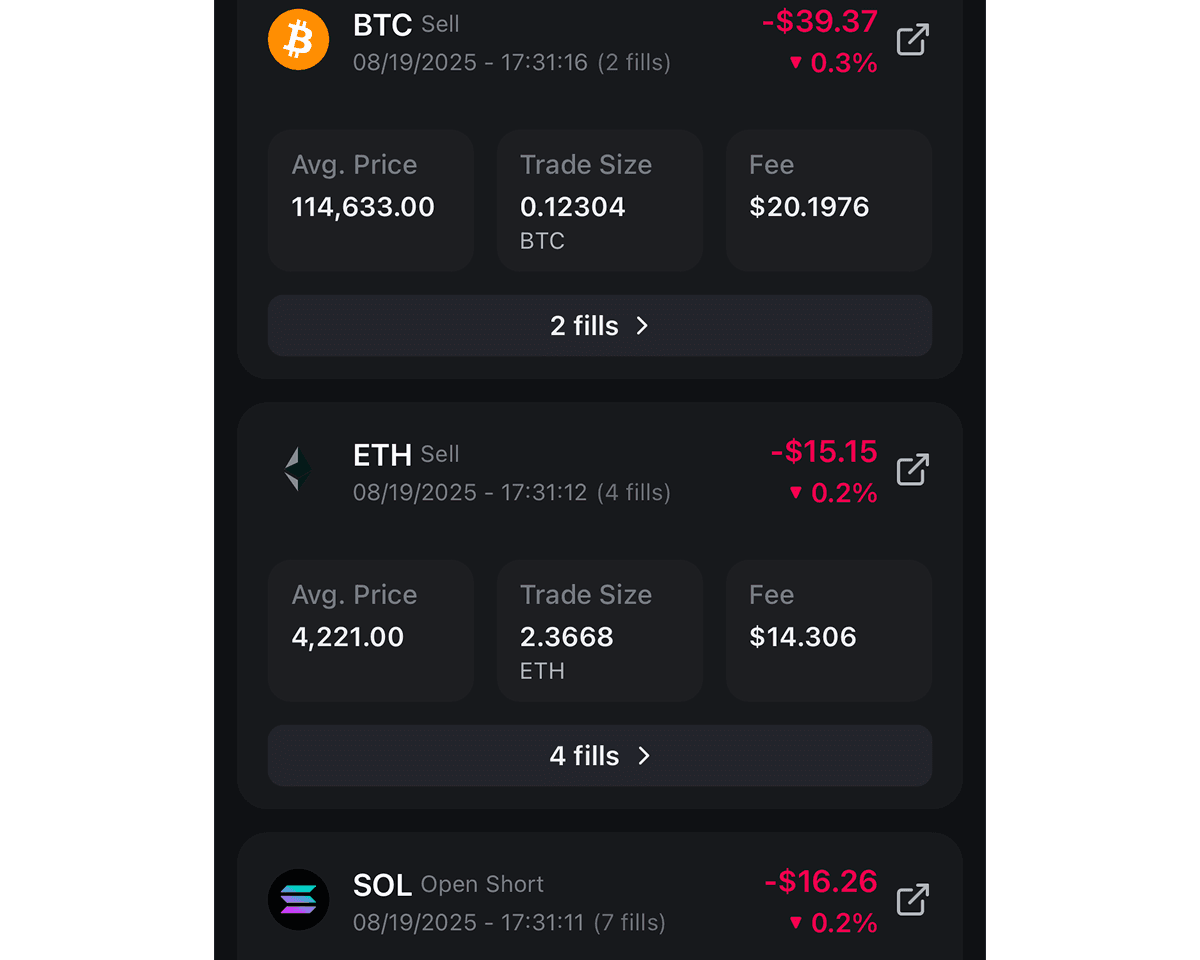Click the -$15.15 ETH loss amount
The image size is (1200, 960).
pos(823,451)
